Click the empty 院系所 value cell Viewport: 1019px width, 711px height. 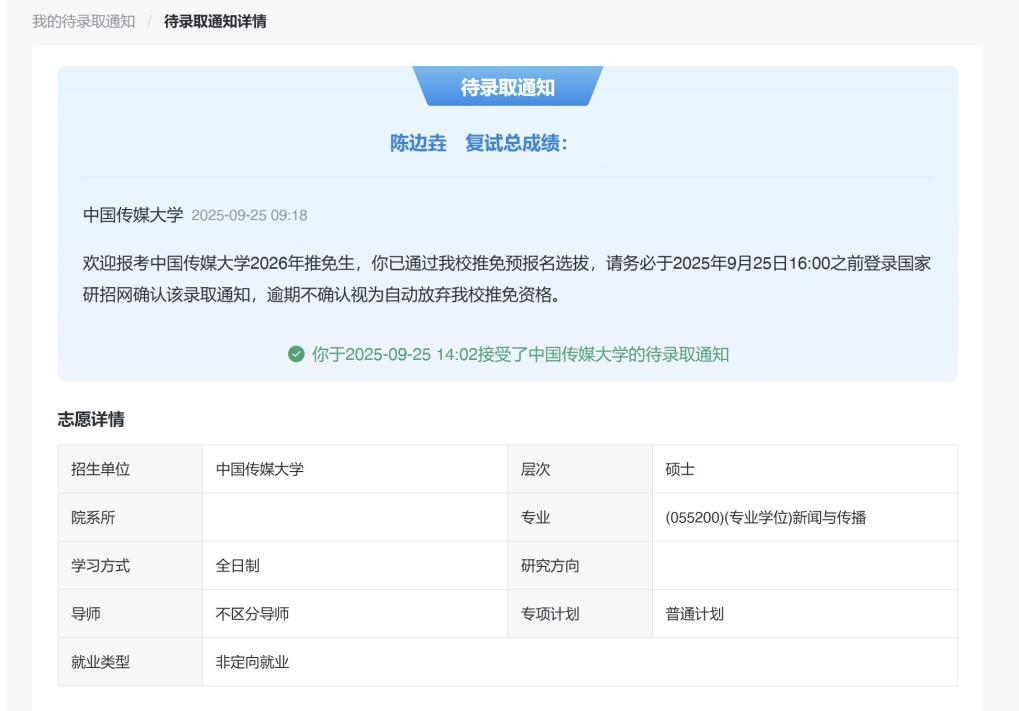(x=354, y=517)
